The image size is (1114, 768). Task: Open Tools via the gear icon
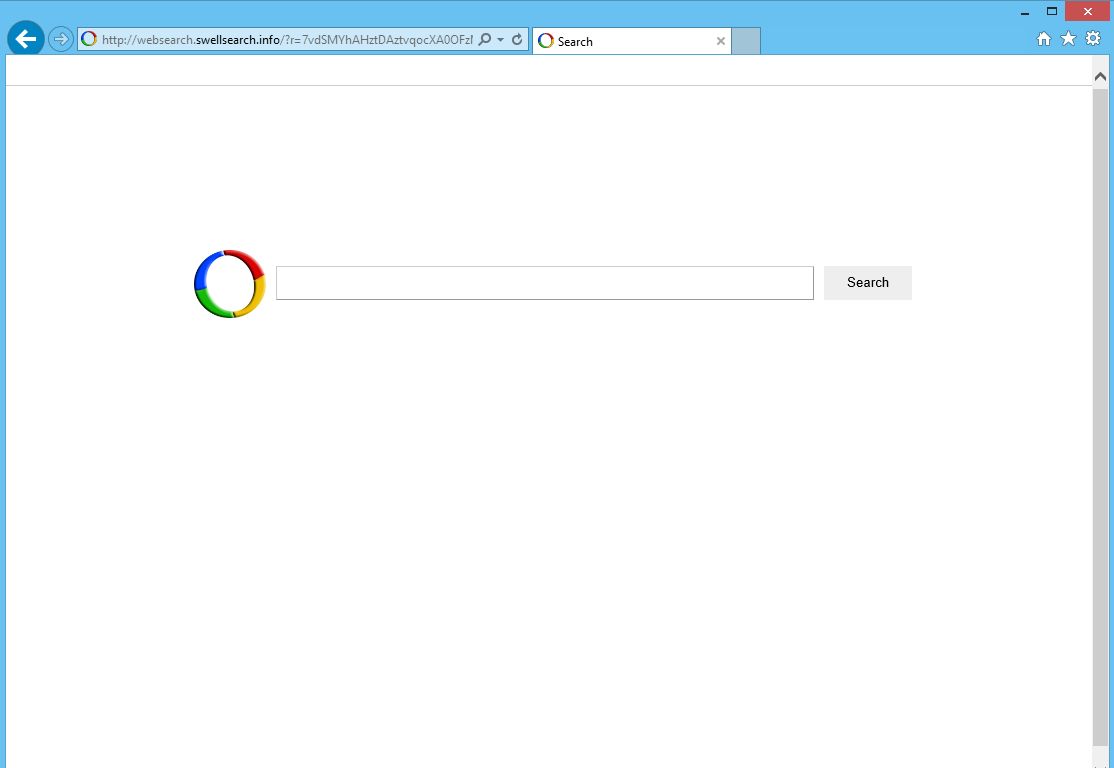(x=1092, y=38)
